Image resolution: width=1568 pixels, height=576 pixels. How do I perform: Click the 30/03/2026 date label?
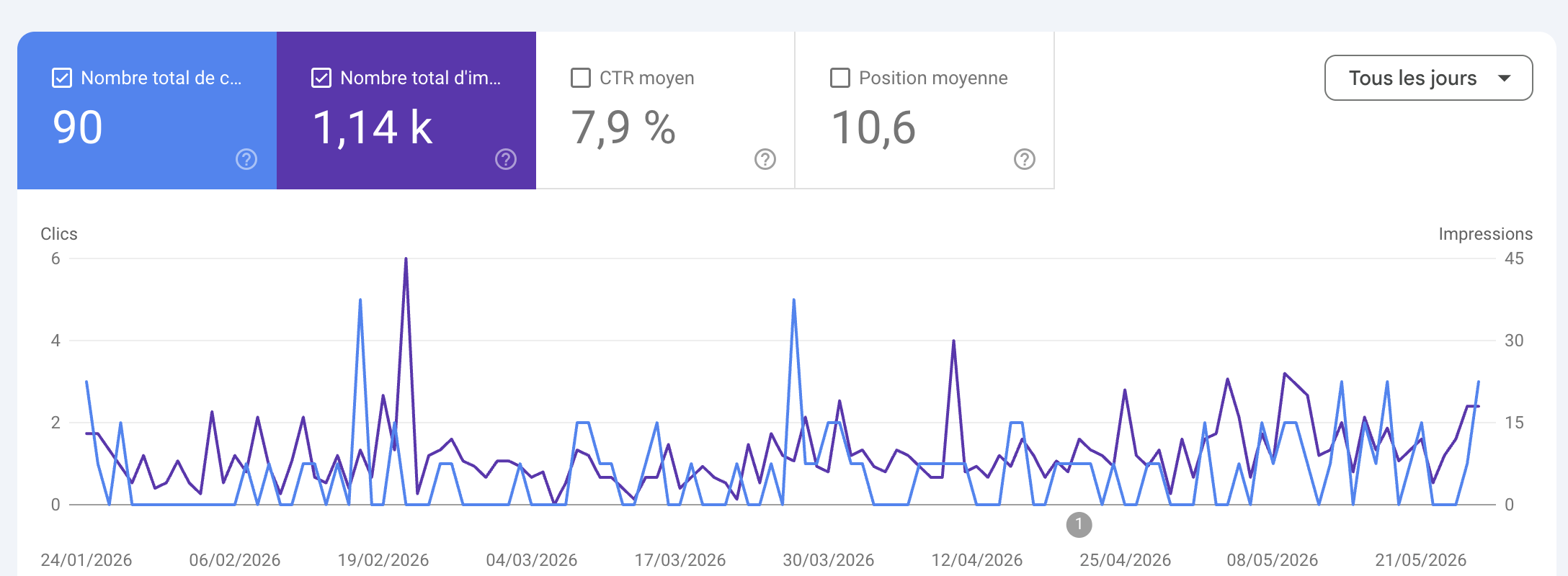pyautogui.click(x=829, y=560)
